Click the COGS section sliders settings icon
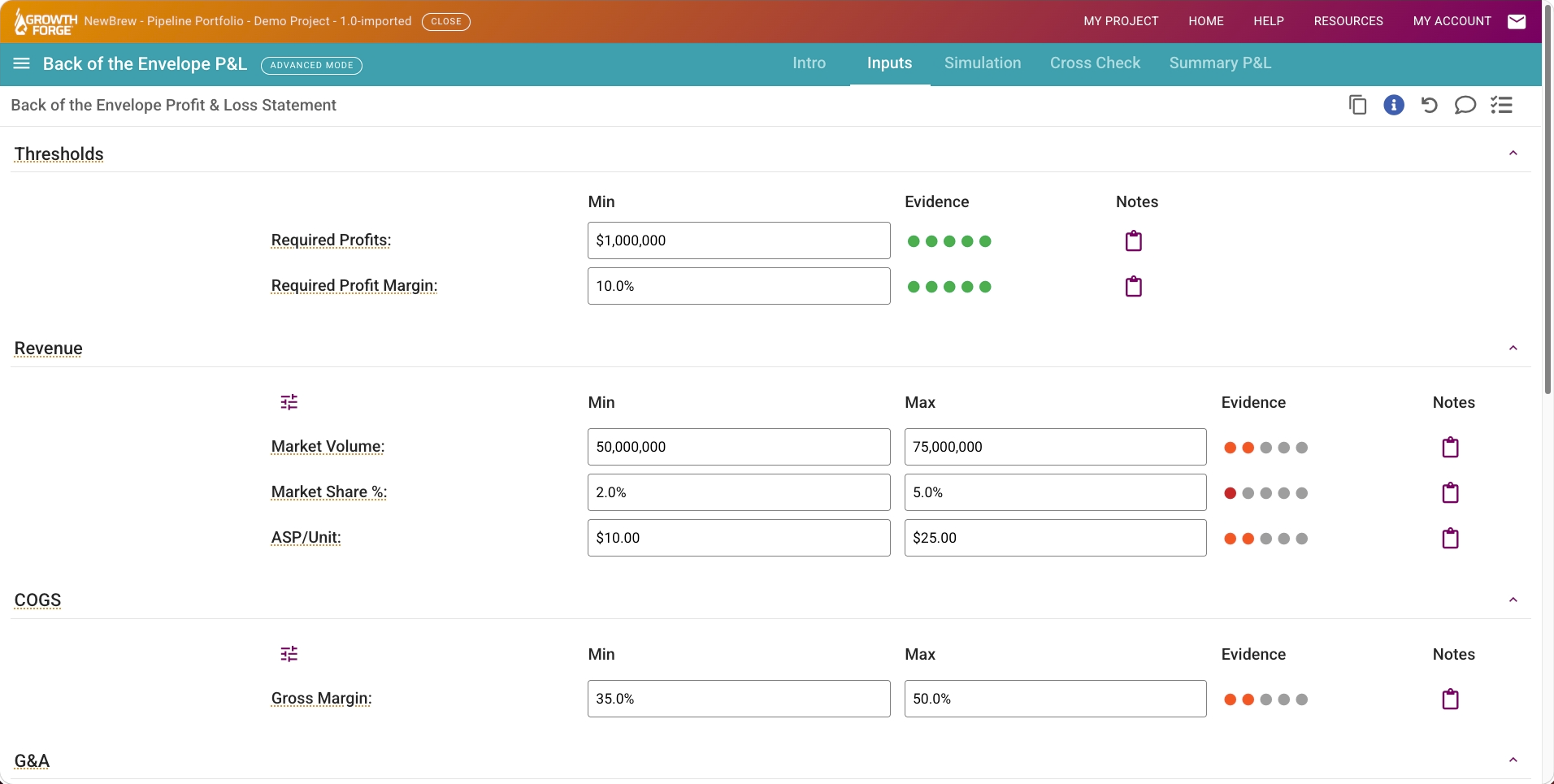 (x=289, y=654)
